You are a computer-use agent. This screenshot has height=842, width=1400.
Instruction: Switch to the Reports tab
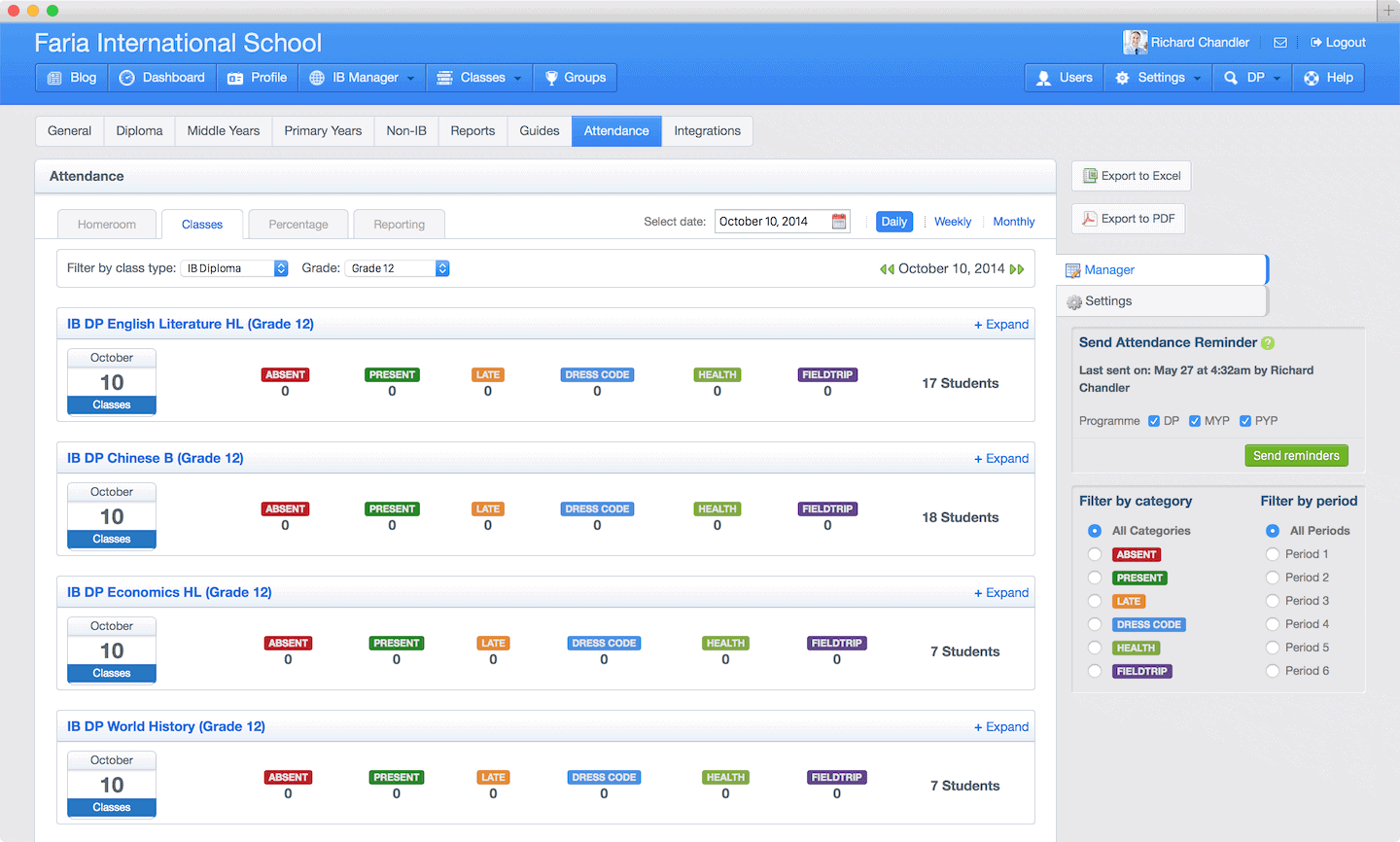[x=472, y=131]
